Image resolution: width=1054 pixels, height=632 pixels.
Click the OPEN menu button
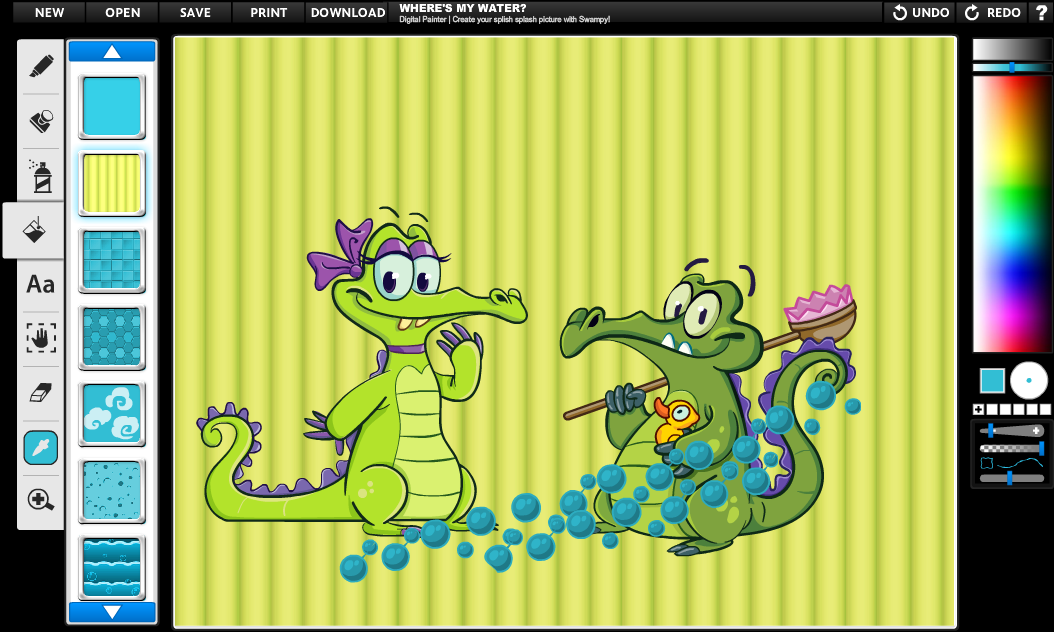pos(122,12)
